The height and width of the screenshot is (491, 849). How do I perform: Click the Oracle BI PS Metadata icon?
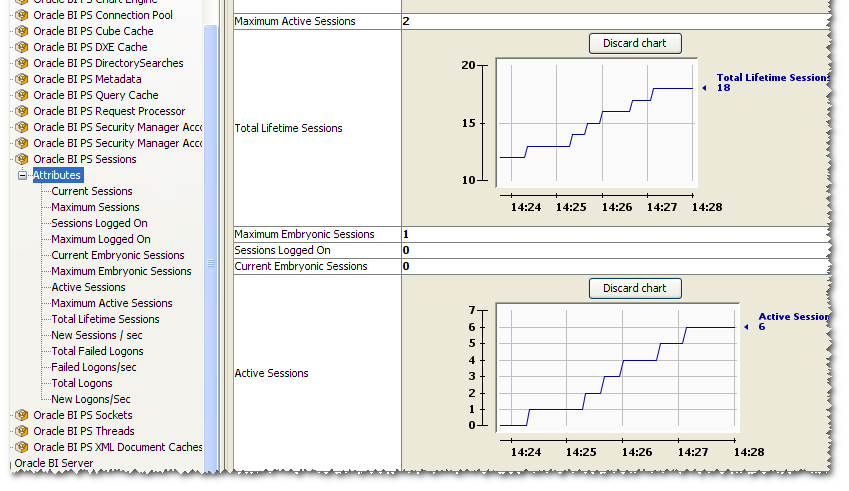(21, 79)
